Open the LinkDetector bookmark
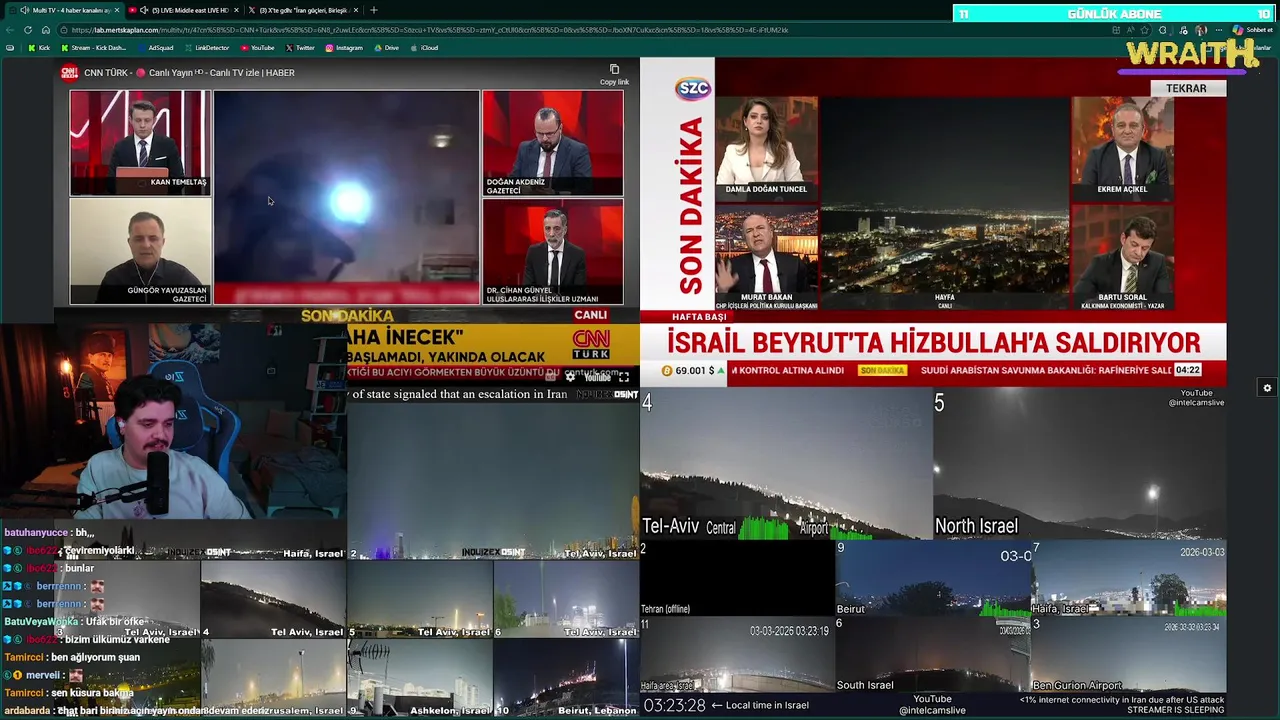Image resolution: width=1280 pixels, height=720 pixels. point(206,48)
